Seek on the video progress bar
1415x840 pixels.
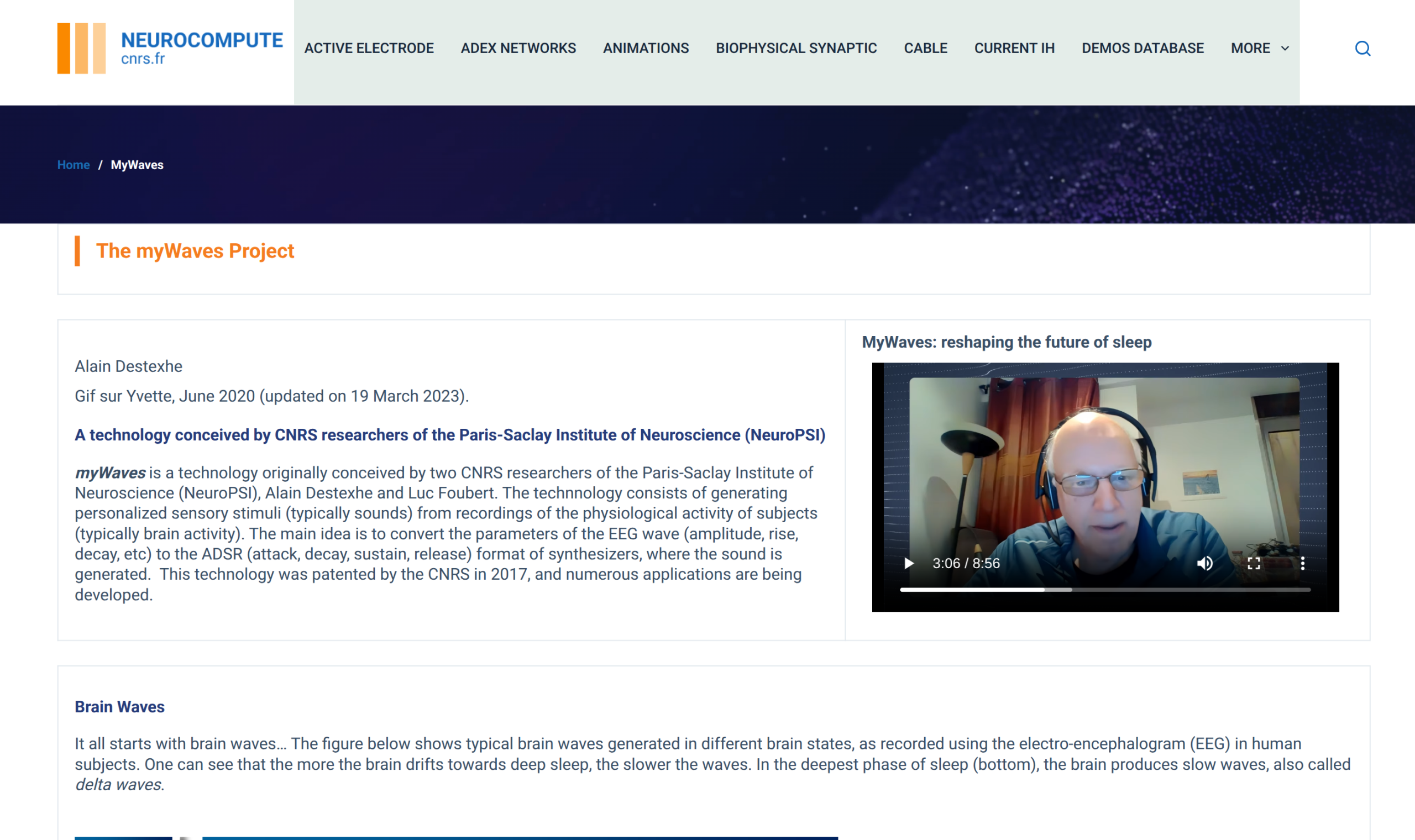[x=1105, y=590]
